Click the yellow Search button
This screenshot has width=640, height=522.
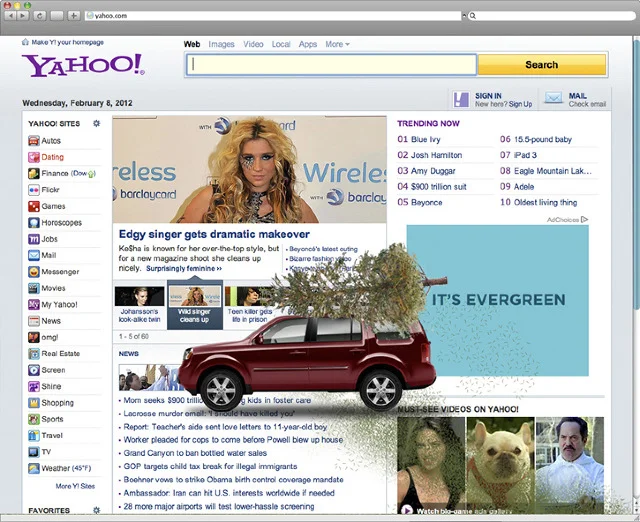pyautogui.click(x=542, y=64)
